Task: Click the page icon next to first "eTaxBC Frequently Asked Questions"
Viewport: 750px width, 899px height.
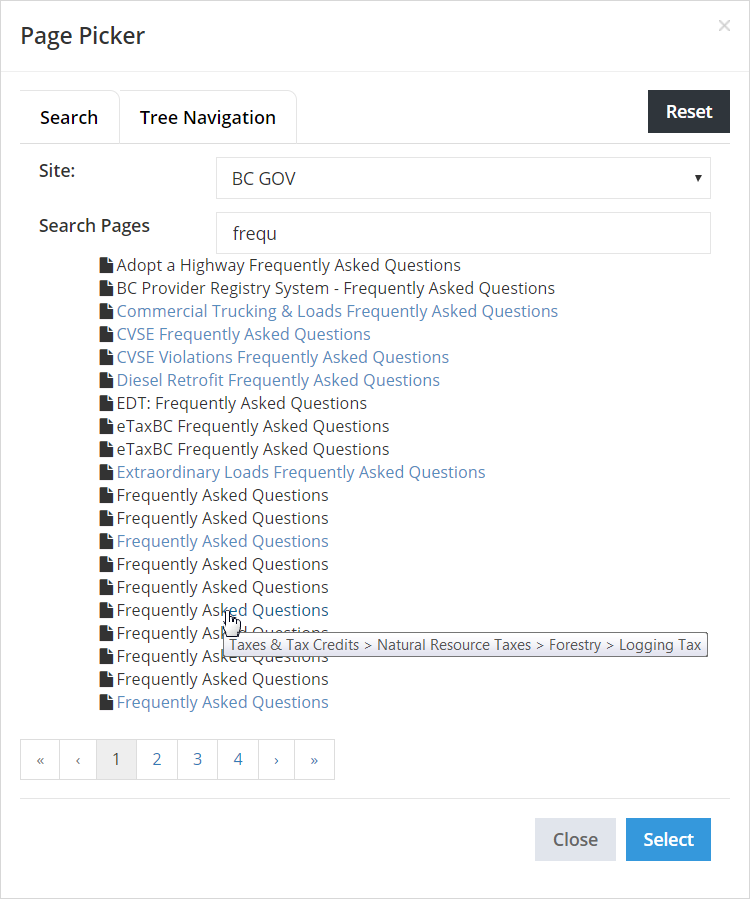Action: (106, 426)
